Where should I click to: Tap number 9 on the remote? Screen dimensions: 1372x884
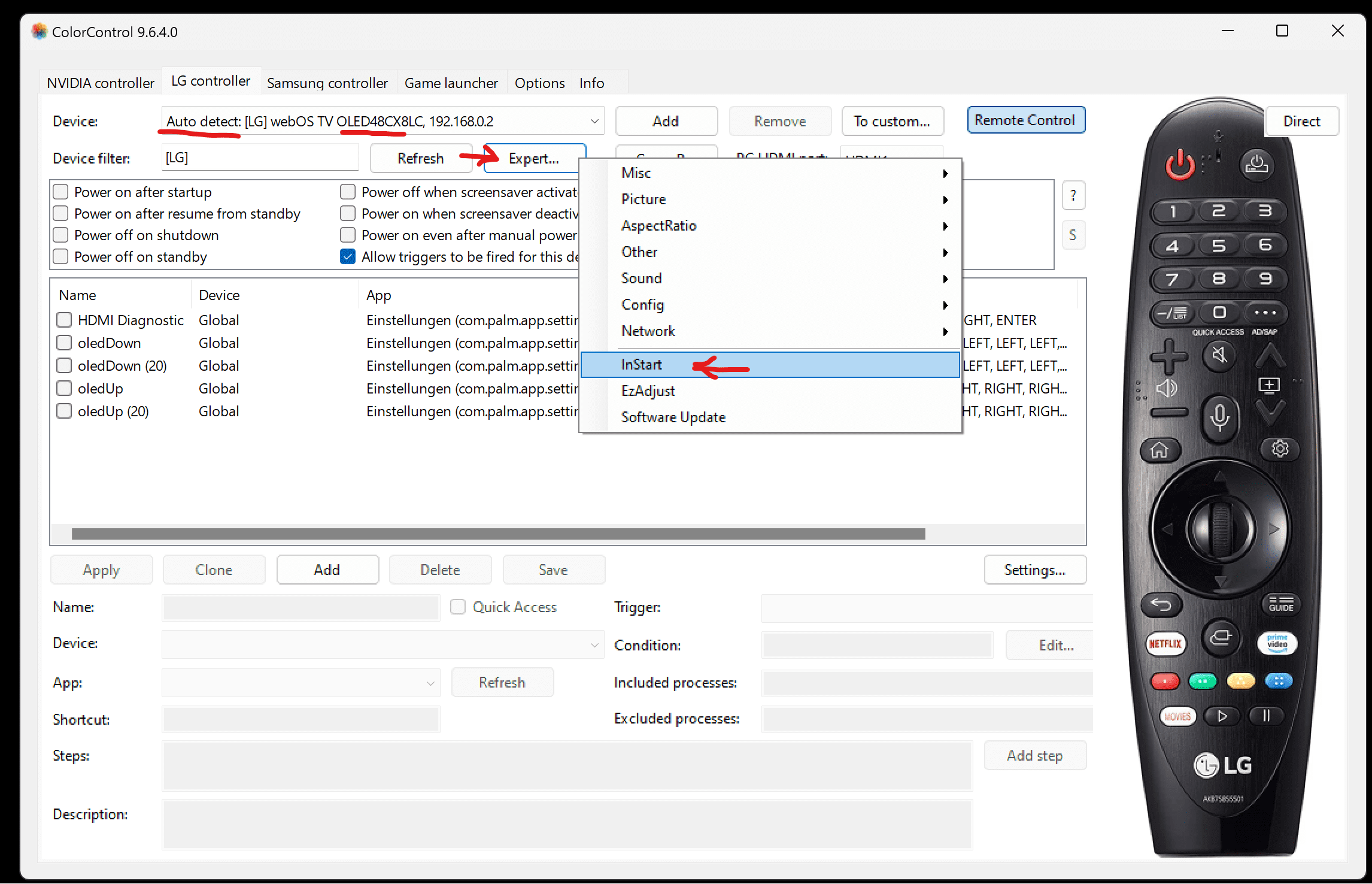1264,278
